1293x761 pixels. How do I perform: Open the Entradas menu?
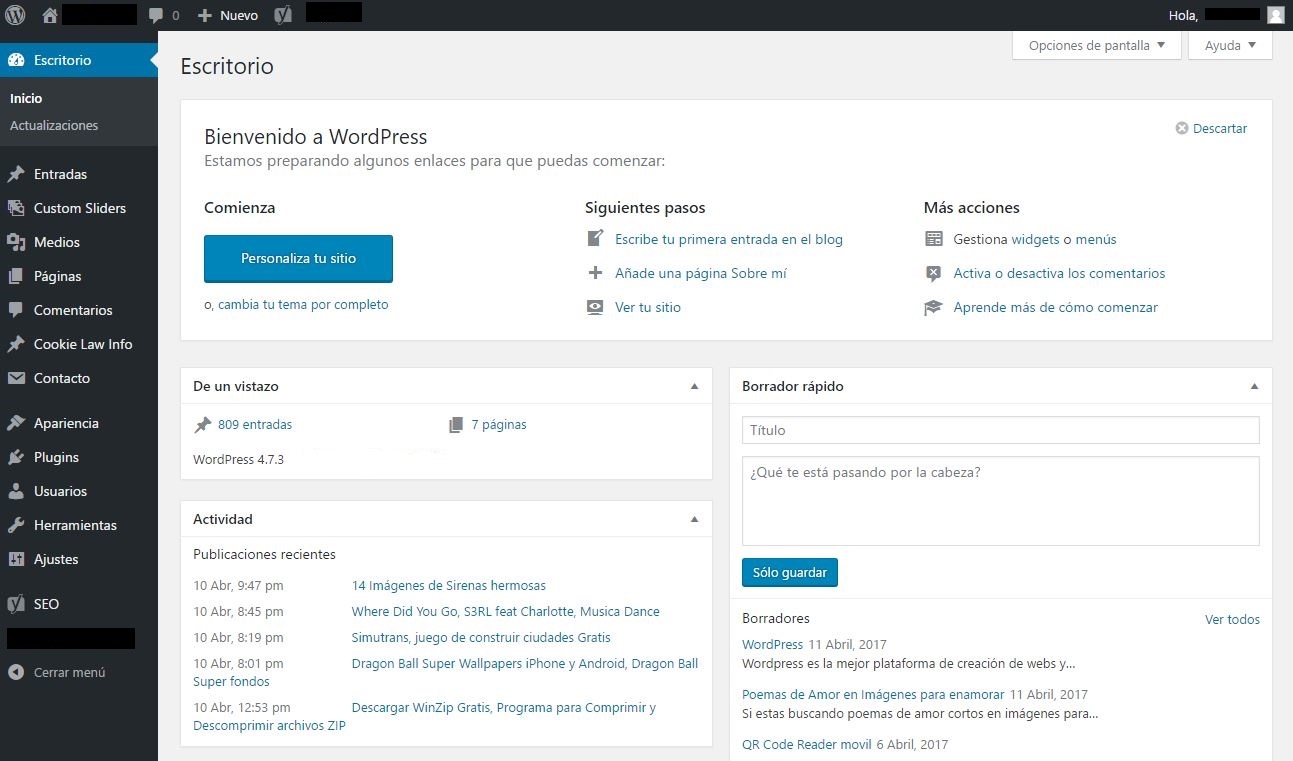pos(79,174)
